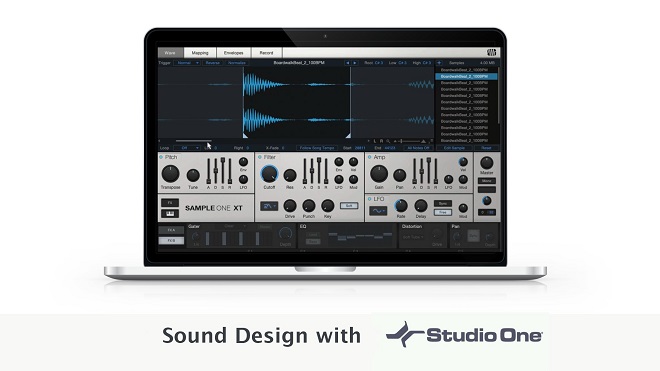The image size is (660, 371).
Task: Open the Distortion type dropdown
Action: (413, 237)
